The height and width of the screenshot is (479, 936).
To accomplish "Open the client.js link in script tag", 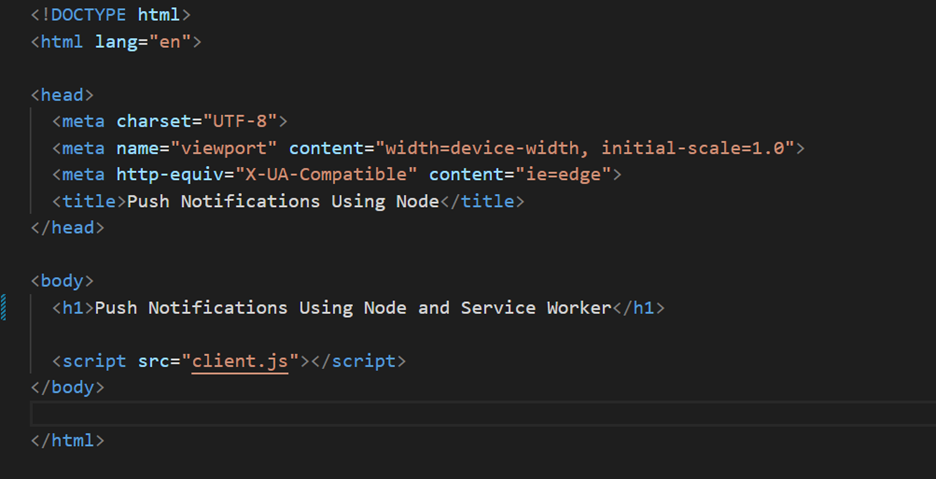I will click(x=240, y=361).
